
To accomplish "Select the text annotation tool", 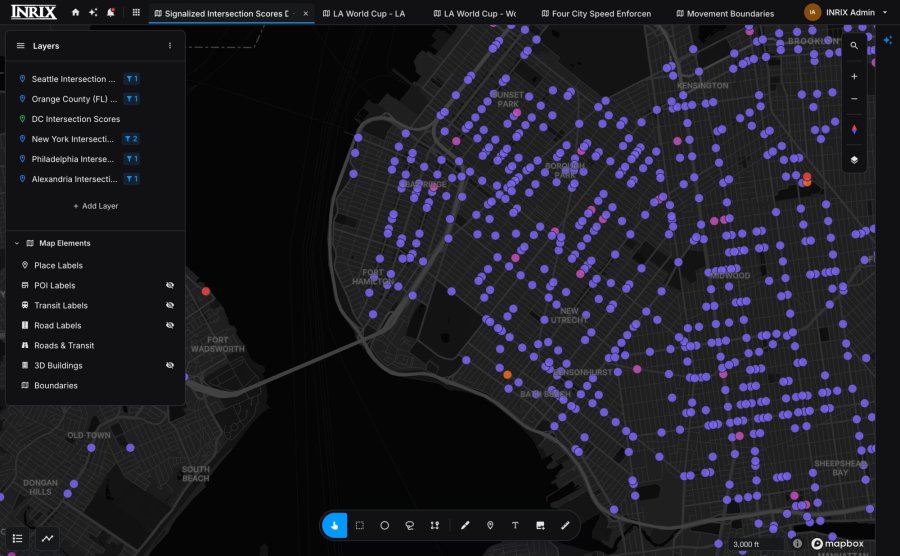I will click(515, 525).
